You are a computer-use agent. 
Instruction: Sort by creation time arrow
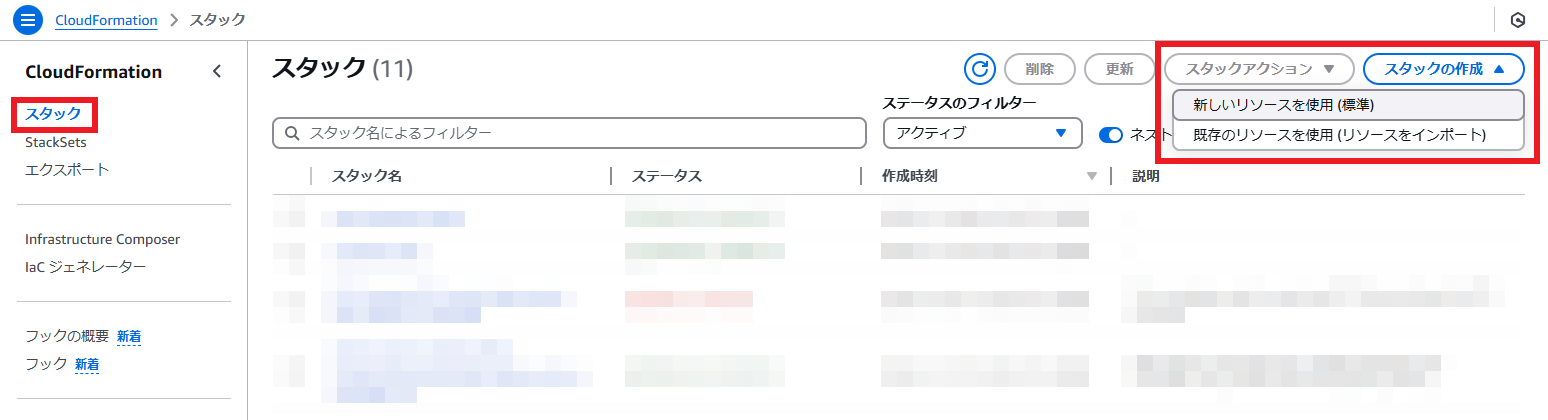(1092, 177)
